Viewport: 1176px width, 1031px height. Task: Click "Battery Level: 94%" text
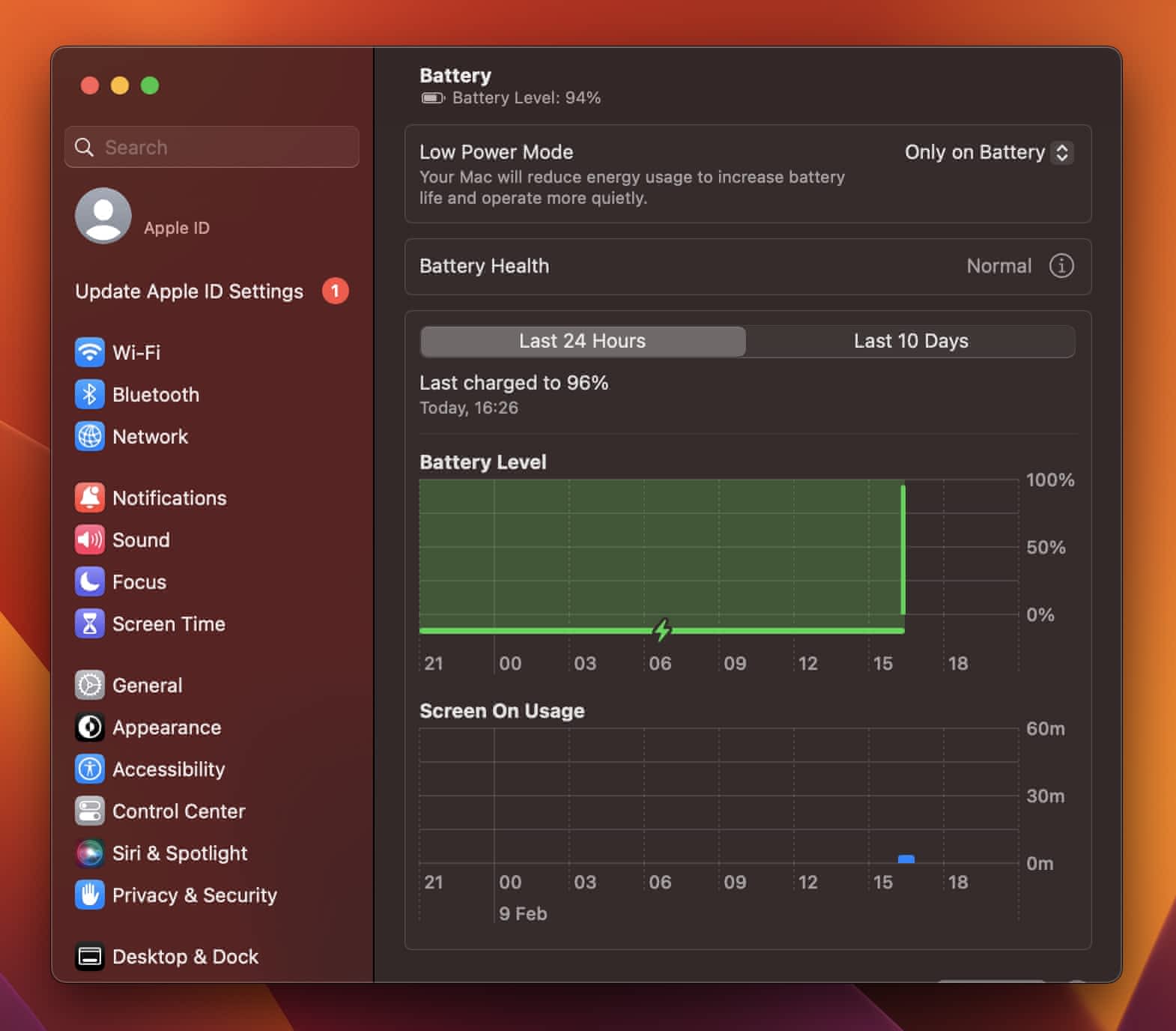[x=527, y=98]
